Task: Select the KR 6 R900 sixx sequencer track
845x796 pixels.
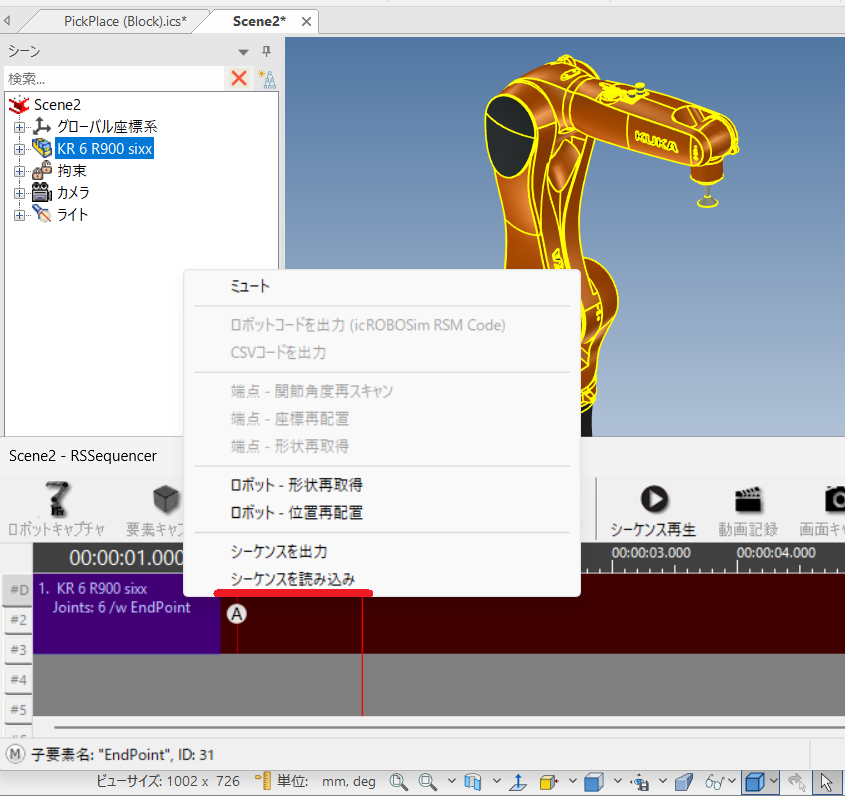Action: point(127,614)
